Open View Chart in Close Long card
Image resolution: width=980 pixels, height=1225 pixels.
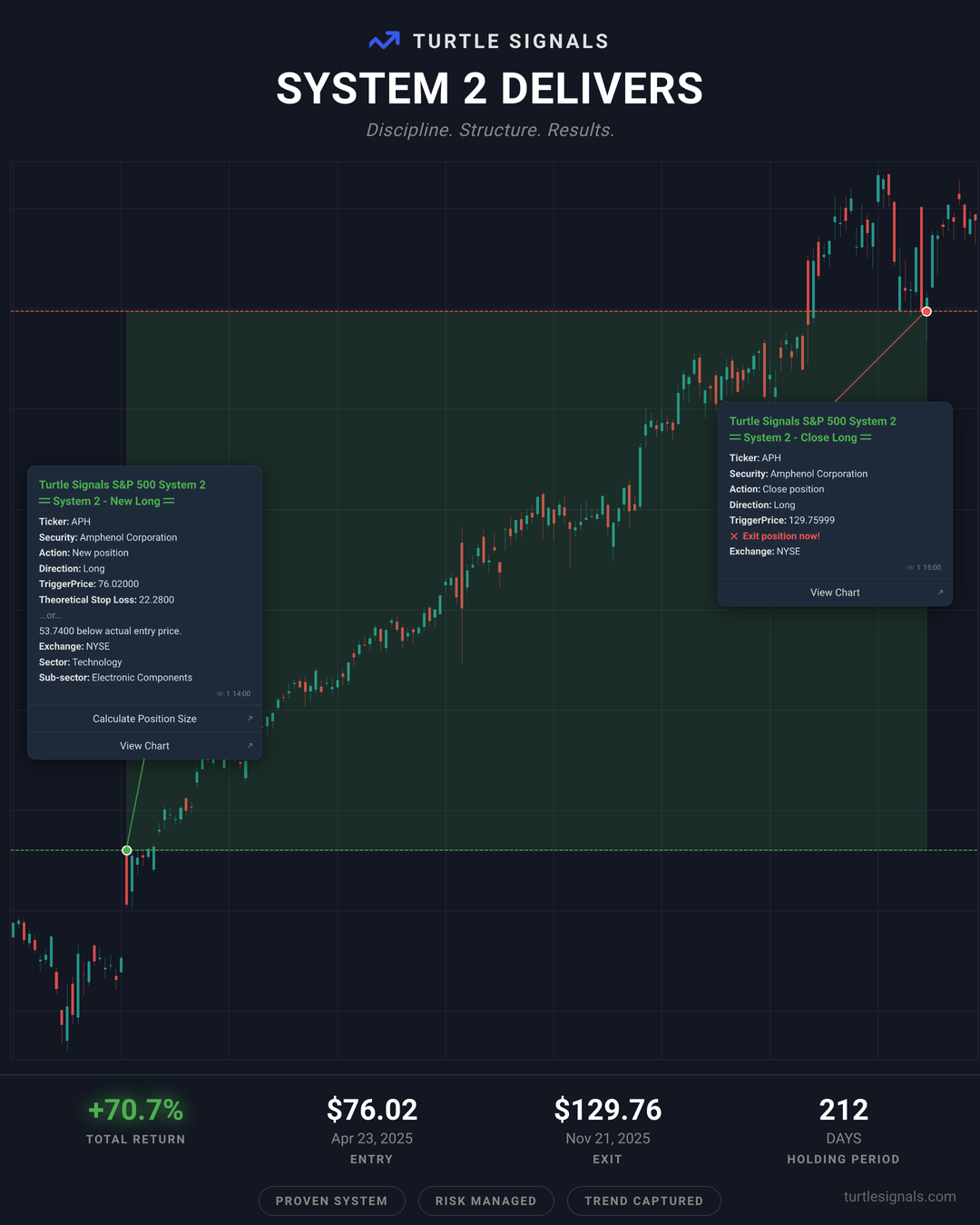tap(835, 593)
